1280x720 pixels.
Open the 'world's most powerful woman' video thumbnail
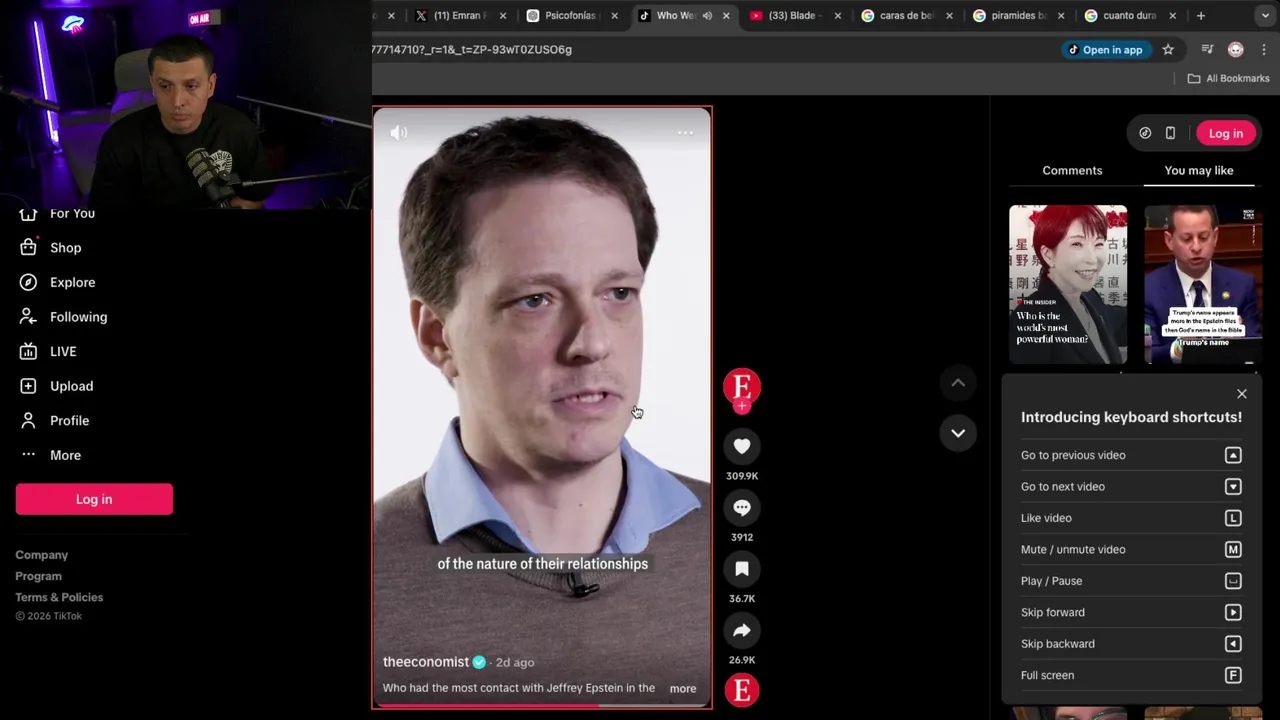(x=1068, y=285)
